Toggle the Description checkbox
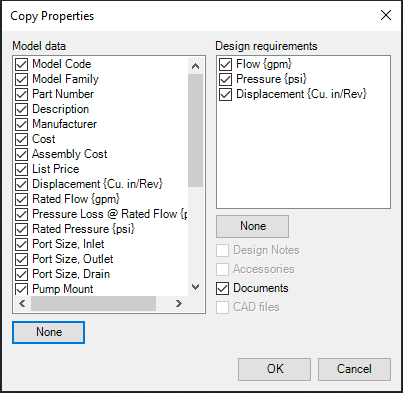The image size is (403, 393). tap(21, 109)
